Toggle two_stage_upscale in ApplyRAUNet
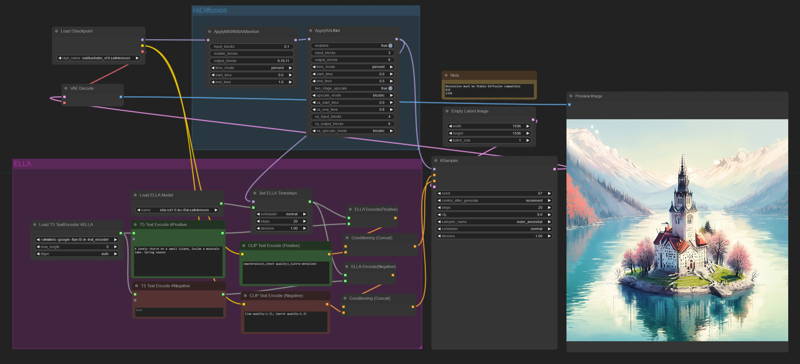The image size is (800, 364). coord(353,88)
